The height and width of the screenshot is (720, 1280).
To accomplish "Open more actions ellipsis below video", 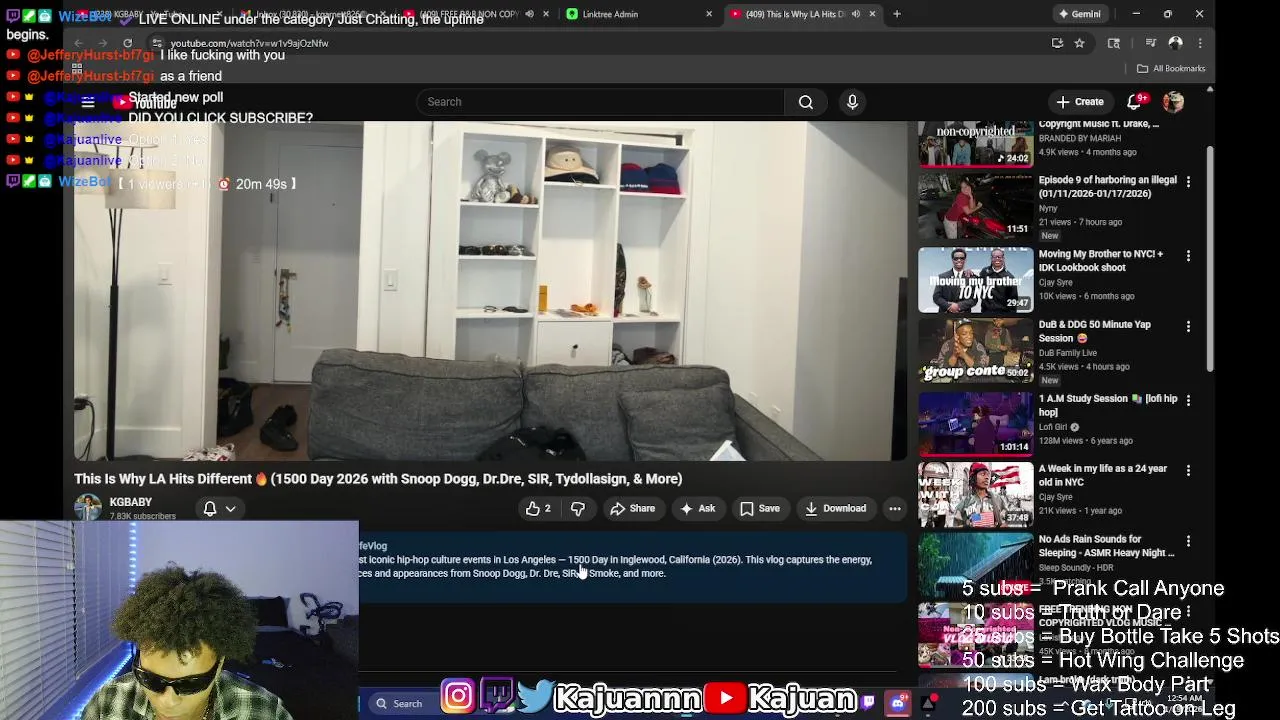I will (x=895, y=508).
